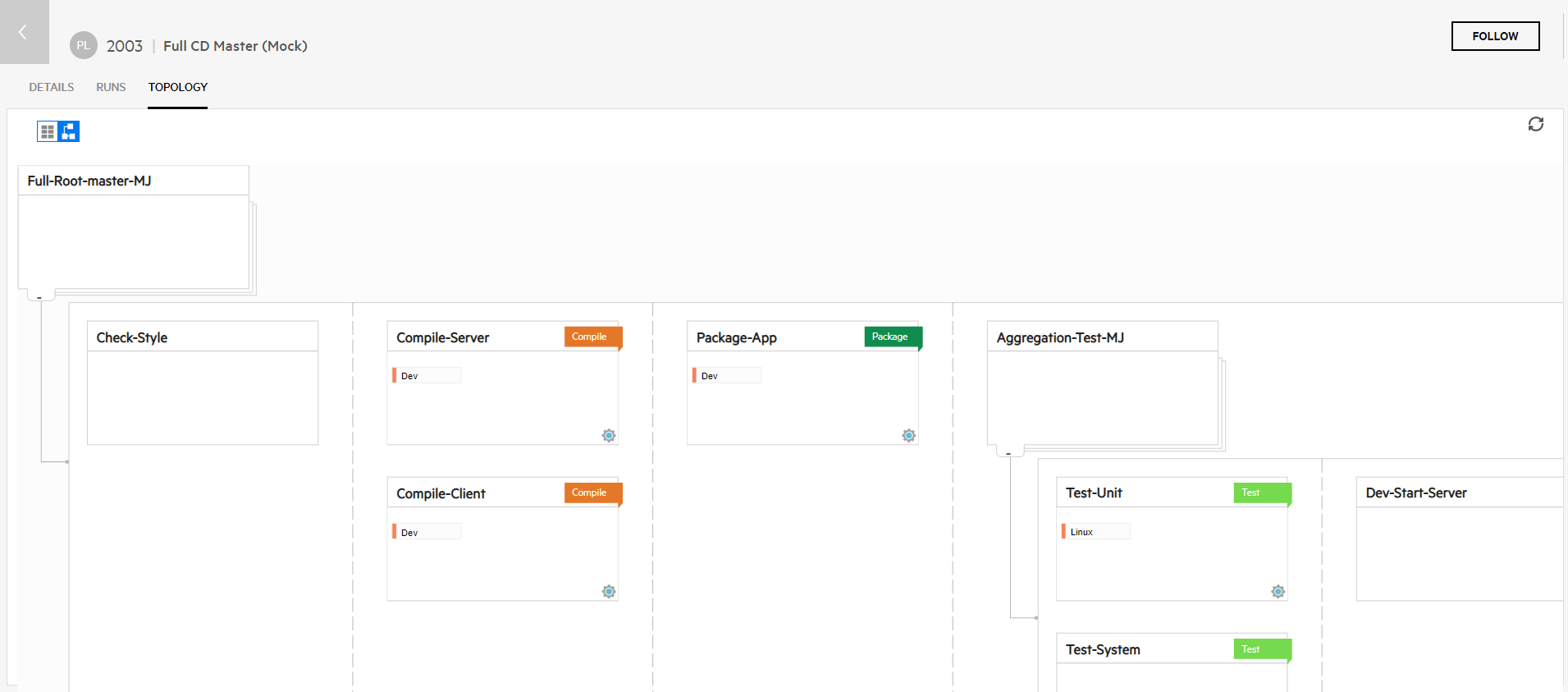Switch to topology tree view layout
The height and width of the screenshot is (692, 1568).
click(69, 131)
